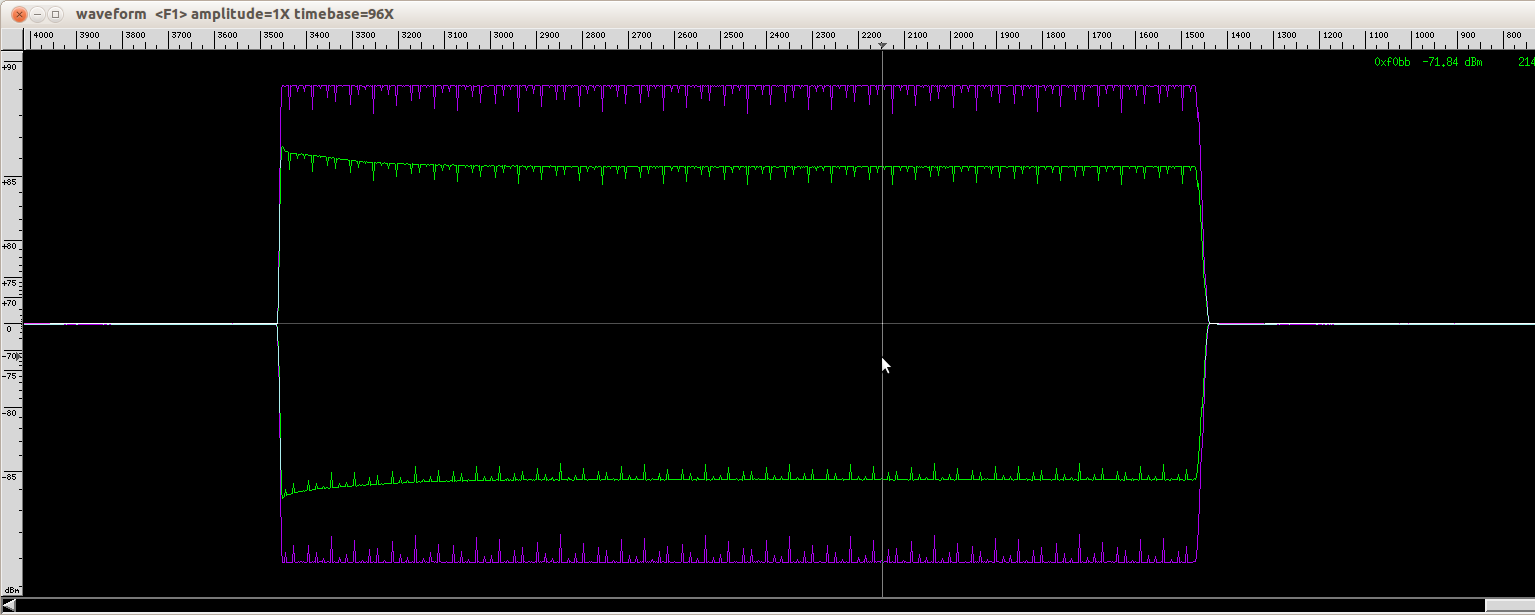Image resolution: width=1535 pixels, height=615 pixels.
Task: Click the 2800 mark on time ruler
Action: [595, 36]
